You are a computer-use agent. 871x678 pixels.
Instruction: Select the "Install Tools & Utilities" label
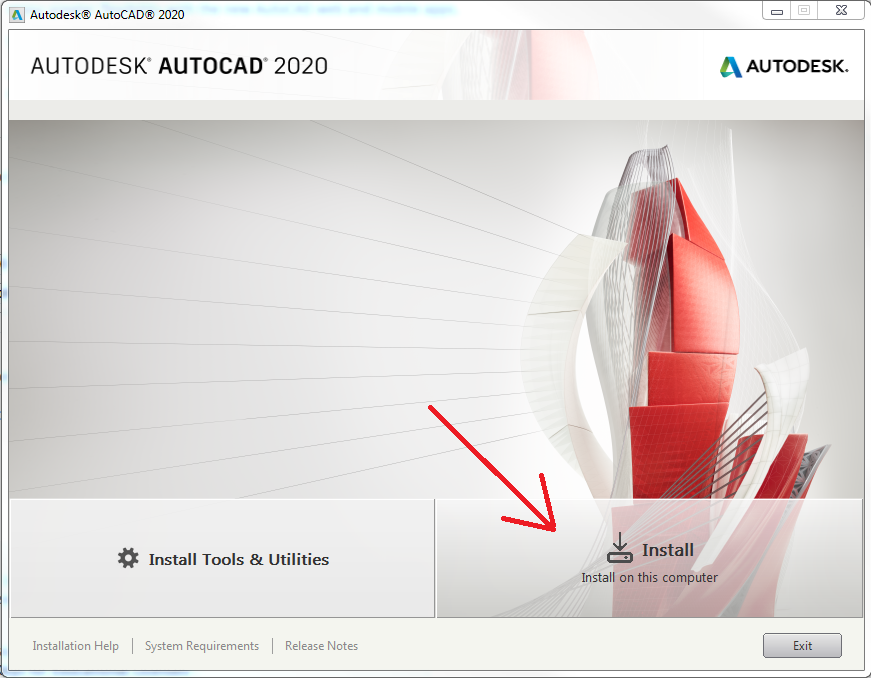click(239, 560)
